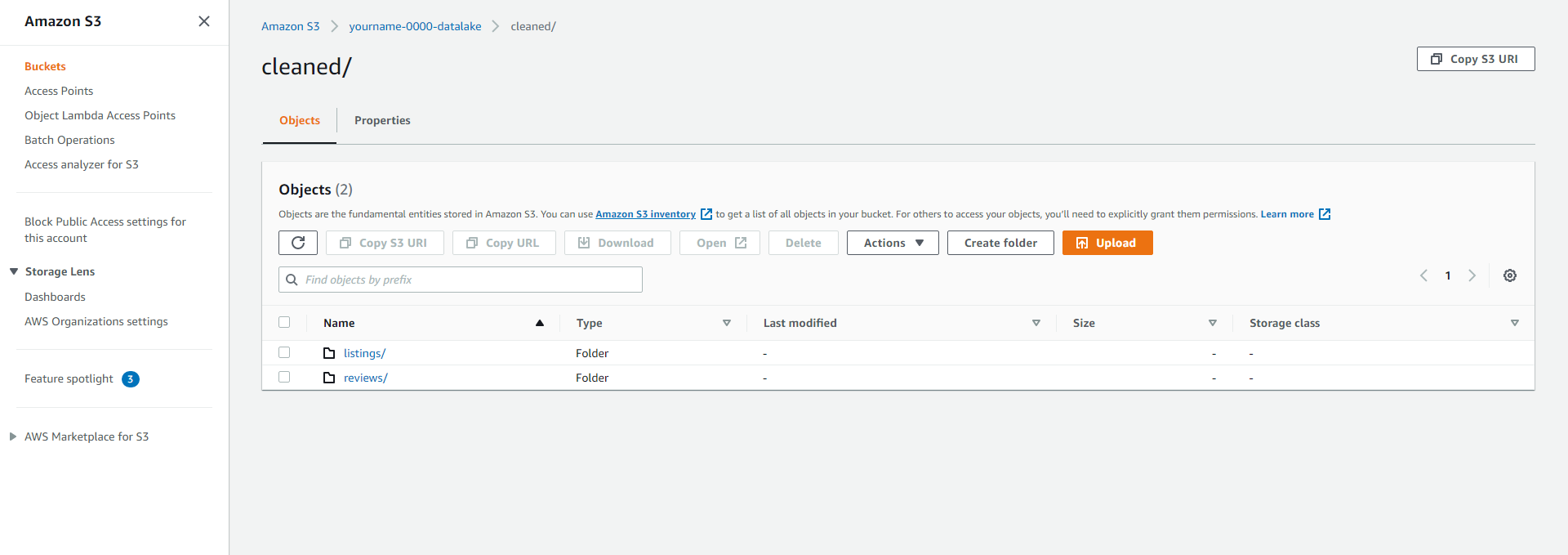Switch to the Properties tab

click(x=382, y=120)
